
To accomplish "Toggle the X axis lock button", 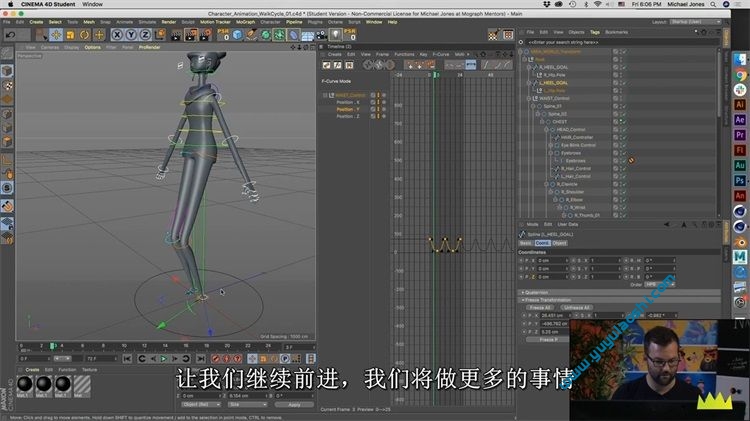I will click(x=117, y=35).
